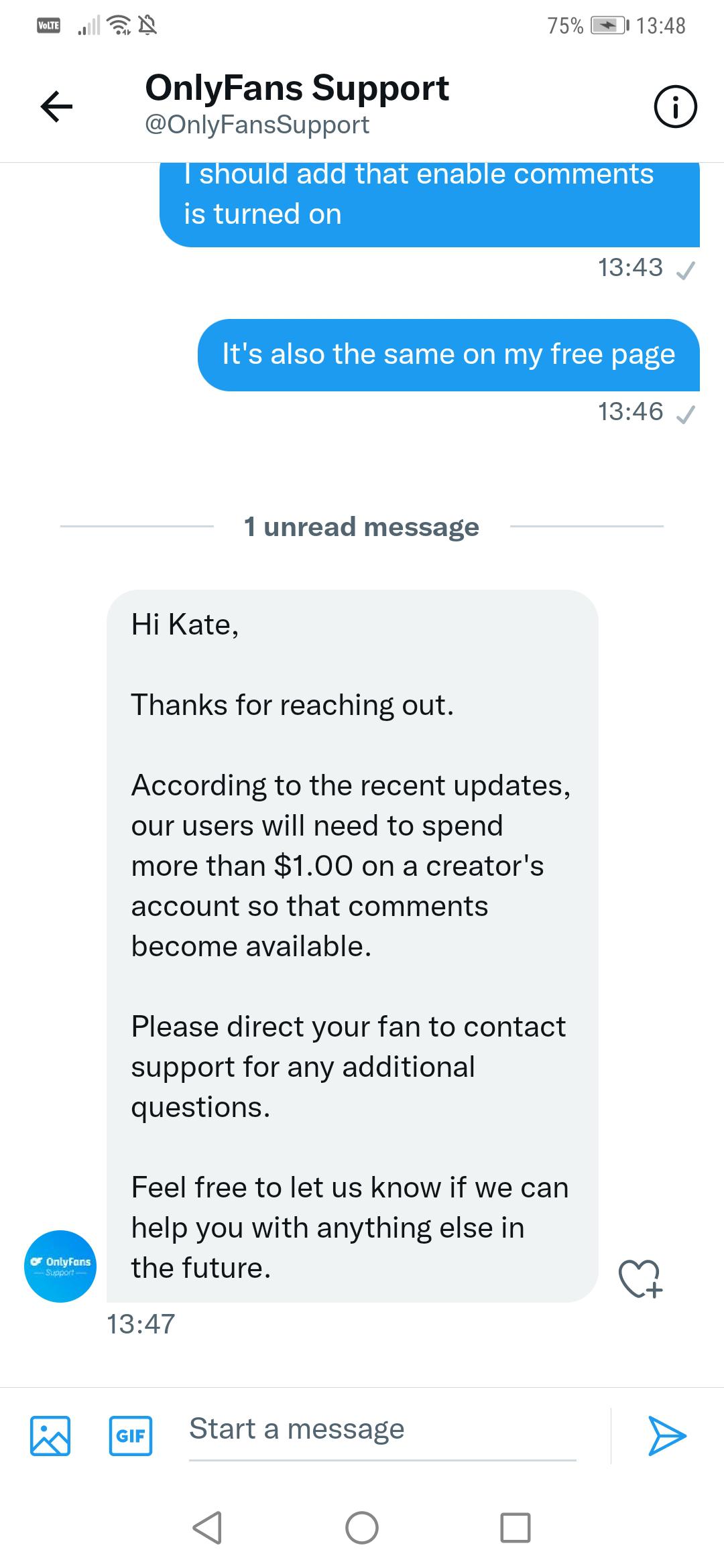The height and width of the screenshot is (1568, 724).
Task: Add a heart reaction to support message
Action: pos(640,1280)
